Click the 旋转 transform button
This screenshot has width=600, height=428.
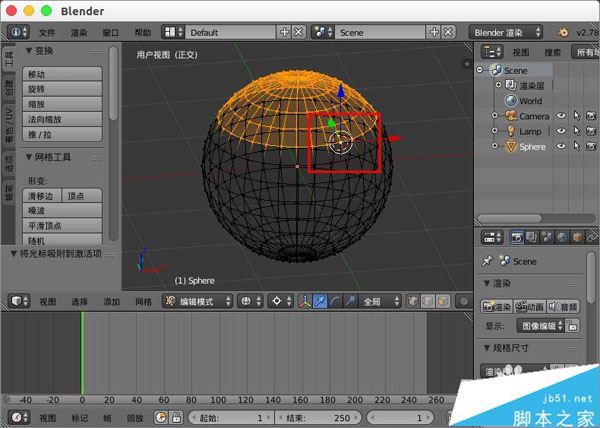point(62,89)
